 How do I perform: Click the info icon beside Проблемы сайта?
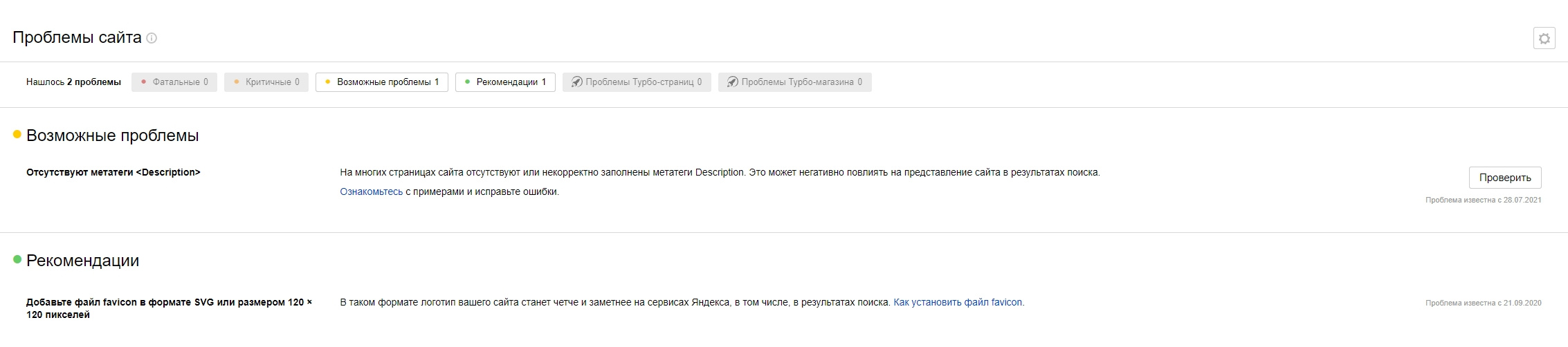pos(152,38)
